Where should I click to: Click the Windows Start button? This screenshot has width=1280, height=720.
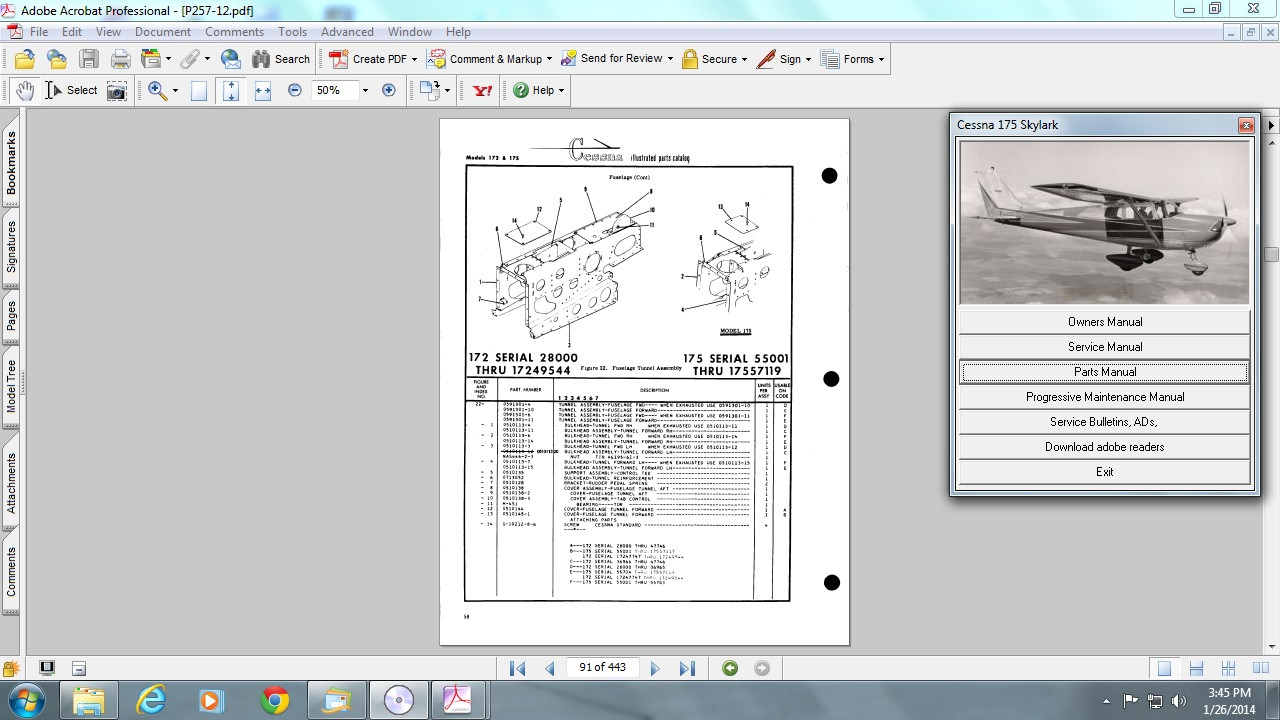[x=24, y=698]
